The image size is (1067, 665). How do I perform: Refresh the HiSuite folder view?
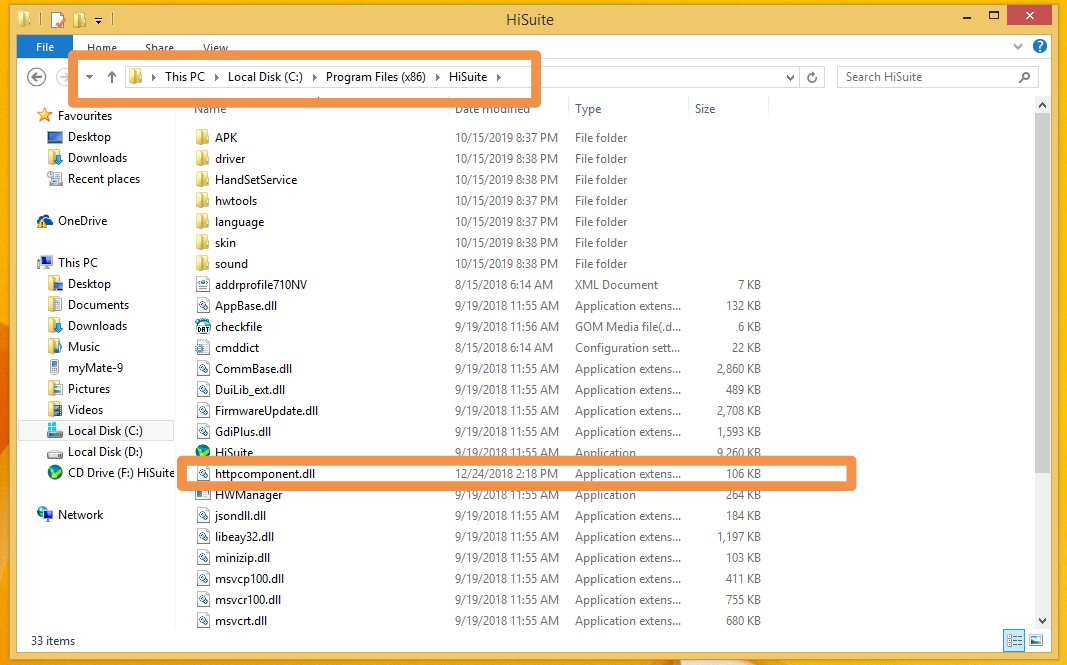point(812,78)
